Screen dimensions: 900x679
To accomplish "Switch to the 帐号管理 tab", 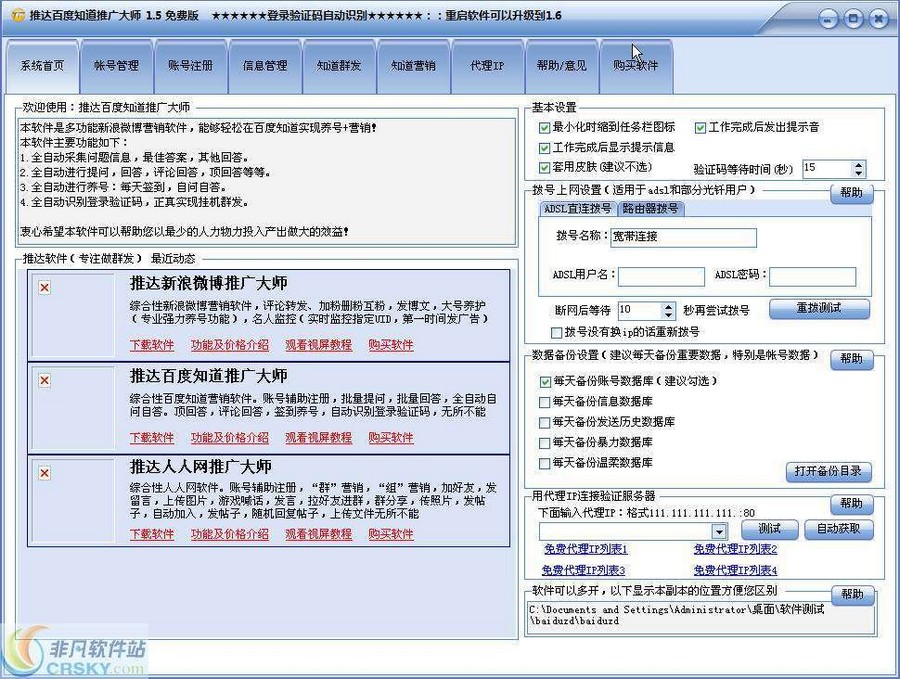I will [117, 66].
